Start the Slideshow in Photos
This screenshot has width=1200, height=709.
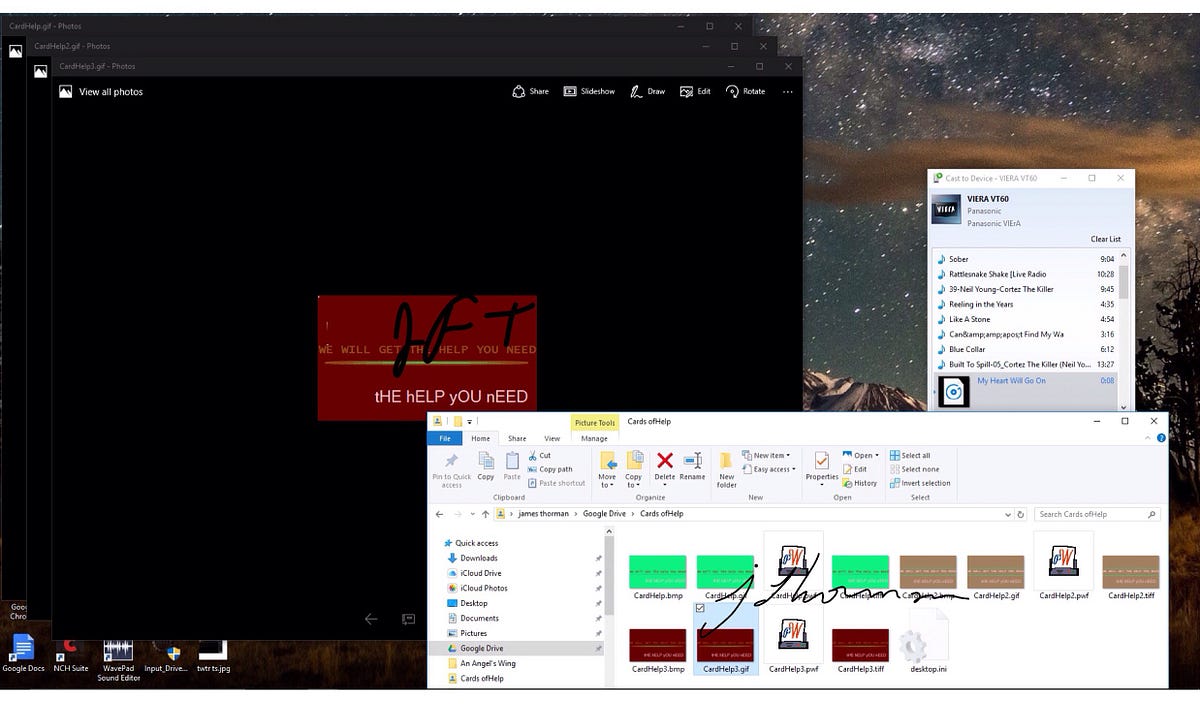coord(570,91)
